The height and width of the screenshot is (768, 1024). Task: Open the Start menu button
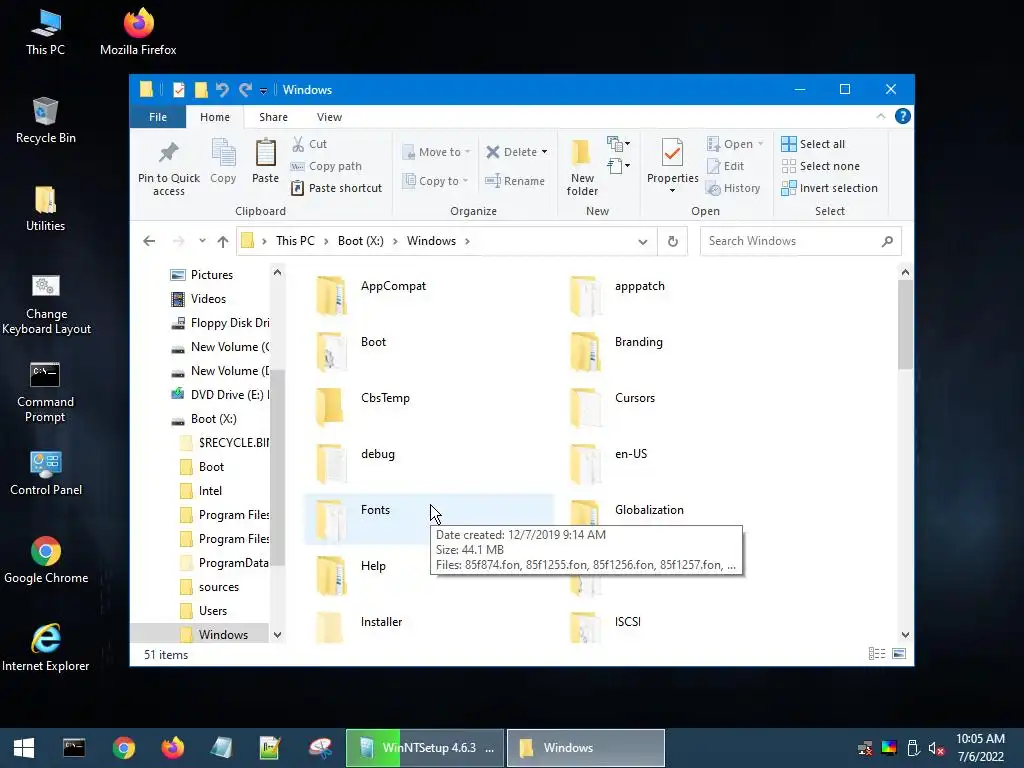[x=24, y=748]
